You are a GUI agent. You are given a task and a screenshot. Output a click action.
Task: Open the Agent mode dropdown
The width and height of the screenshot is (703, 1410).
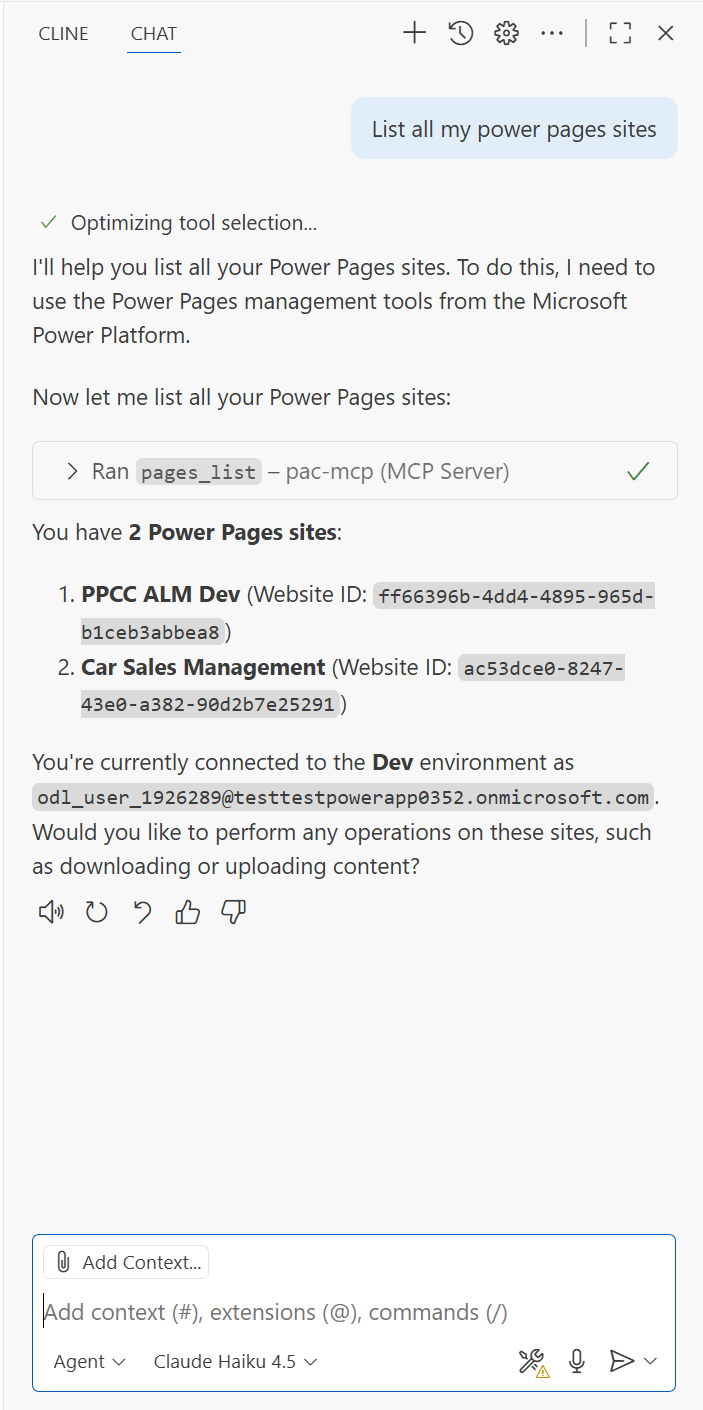[88, 1361]
